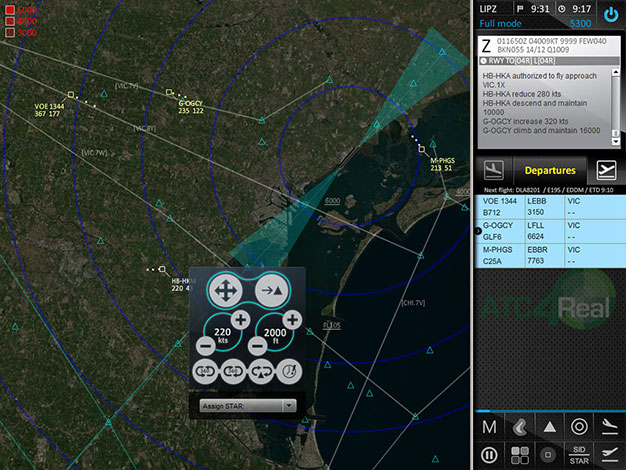Decrease altitude with minus beside 2000 ft
This screenshot has width=626, height=470.
(x=257, y=345)
